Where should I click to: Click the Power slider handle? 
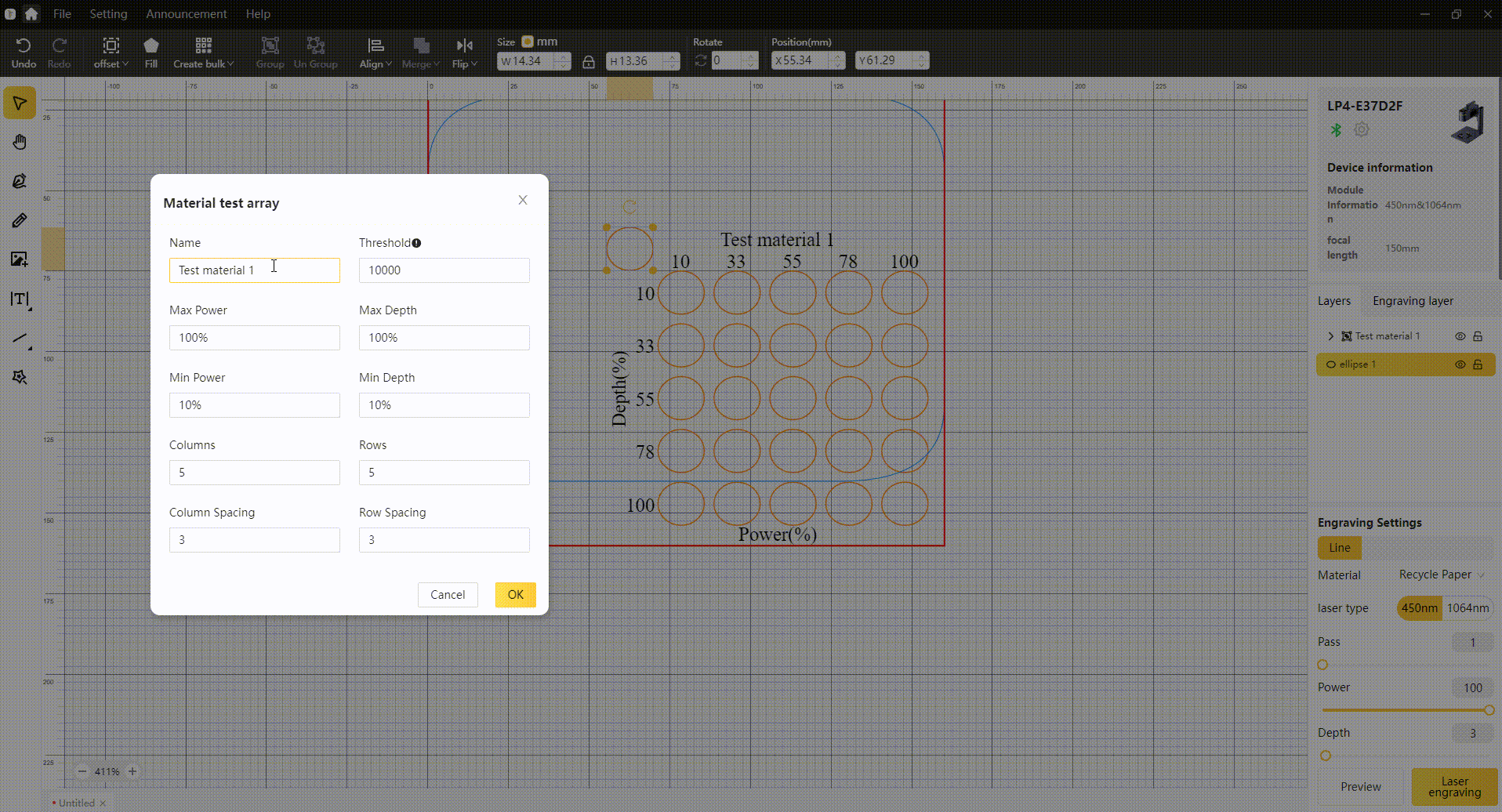[1489, 710]
